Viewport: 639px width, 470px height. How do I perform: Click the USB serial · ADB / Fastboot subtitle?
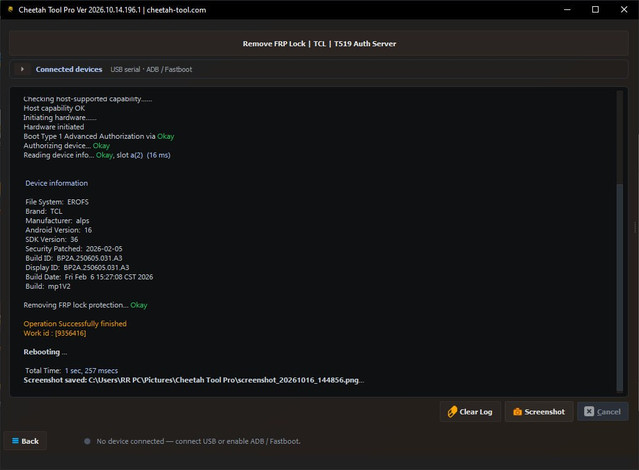[x=151, y=69]
